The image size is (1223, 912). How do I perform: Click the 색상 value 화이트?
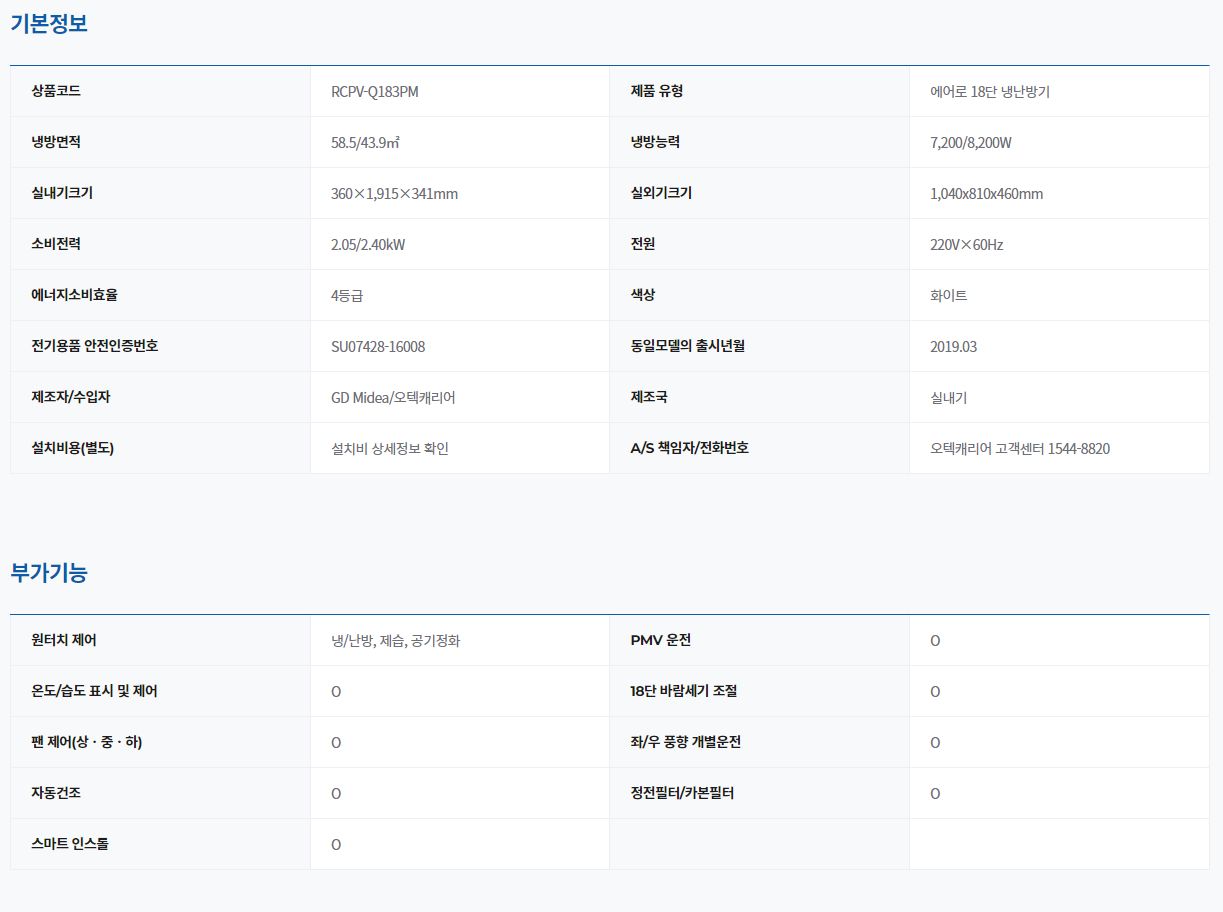click(948, 296)
